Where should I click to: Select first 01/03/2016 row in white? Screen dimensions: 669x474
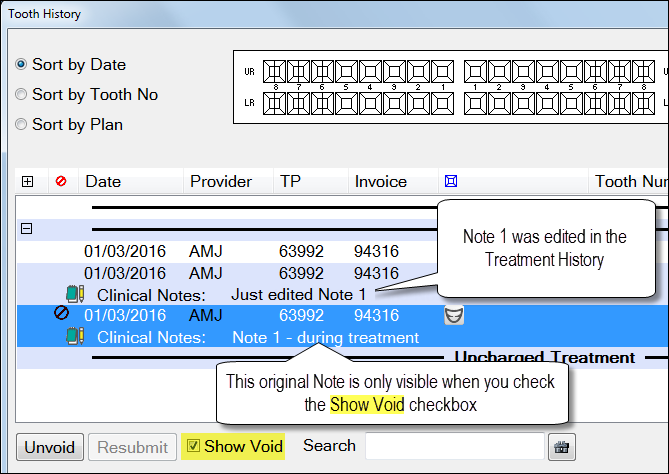point(125,251)
